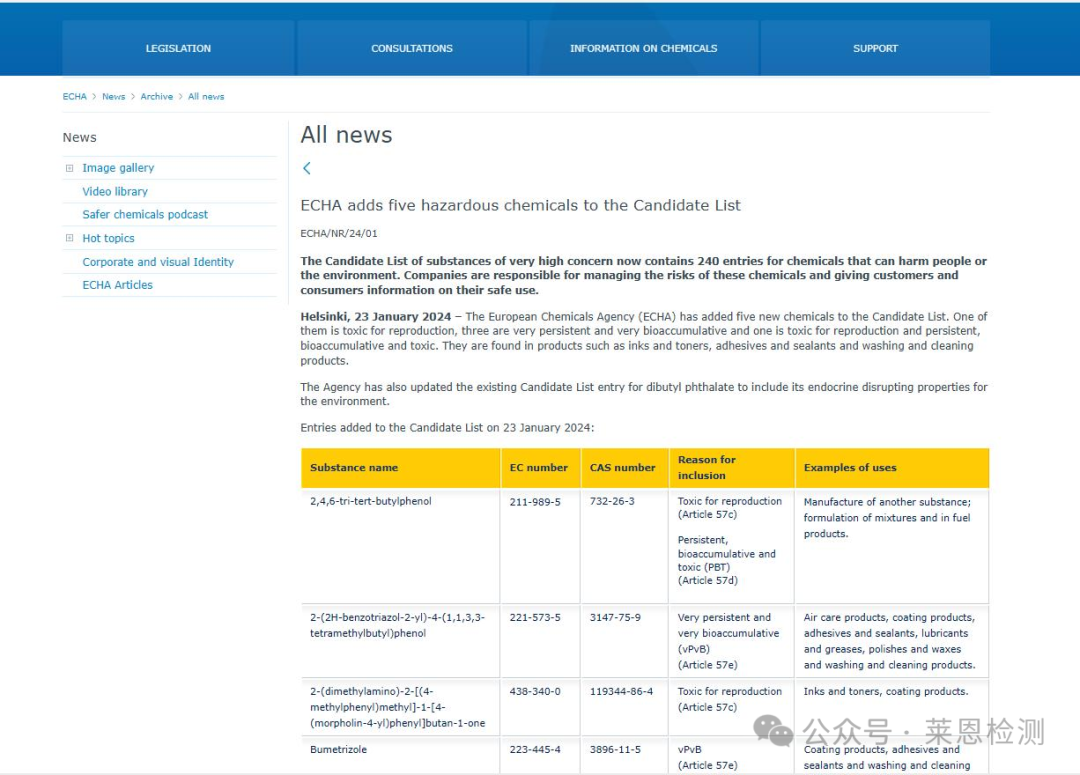
Task: Open Information on Chemicals menu
Action: 643,48
